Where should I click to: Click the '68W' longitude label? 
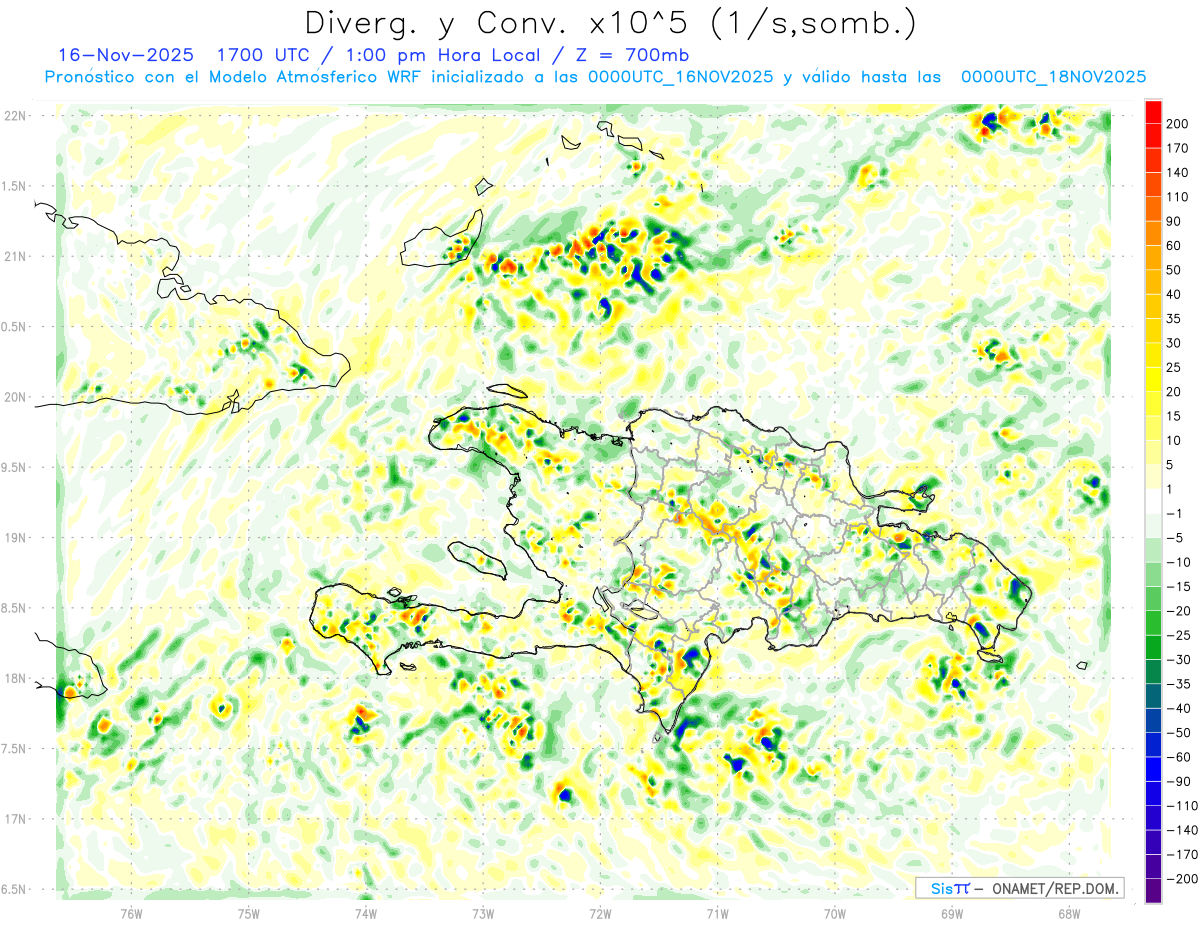[1069, 913]
